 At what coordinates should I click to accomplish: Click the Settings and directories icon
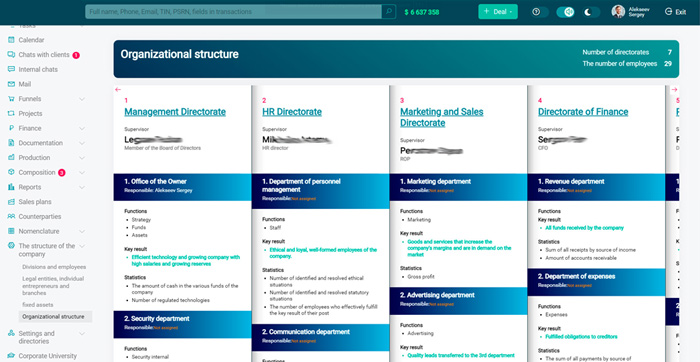tap(11, 333)
